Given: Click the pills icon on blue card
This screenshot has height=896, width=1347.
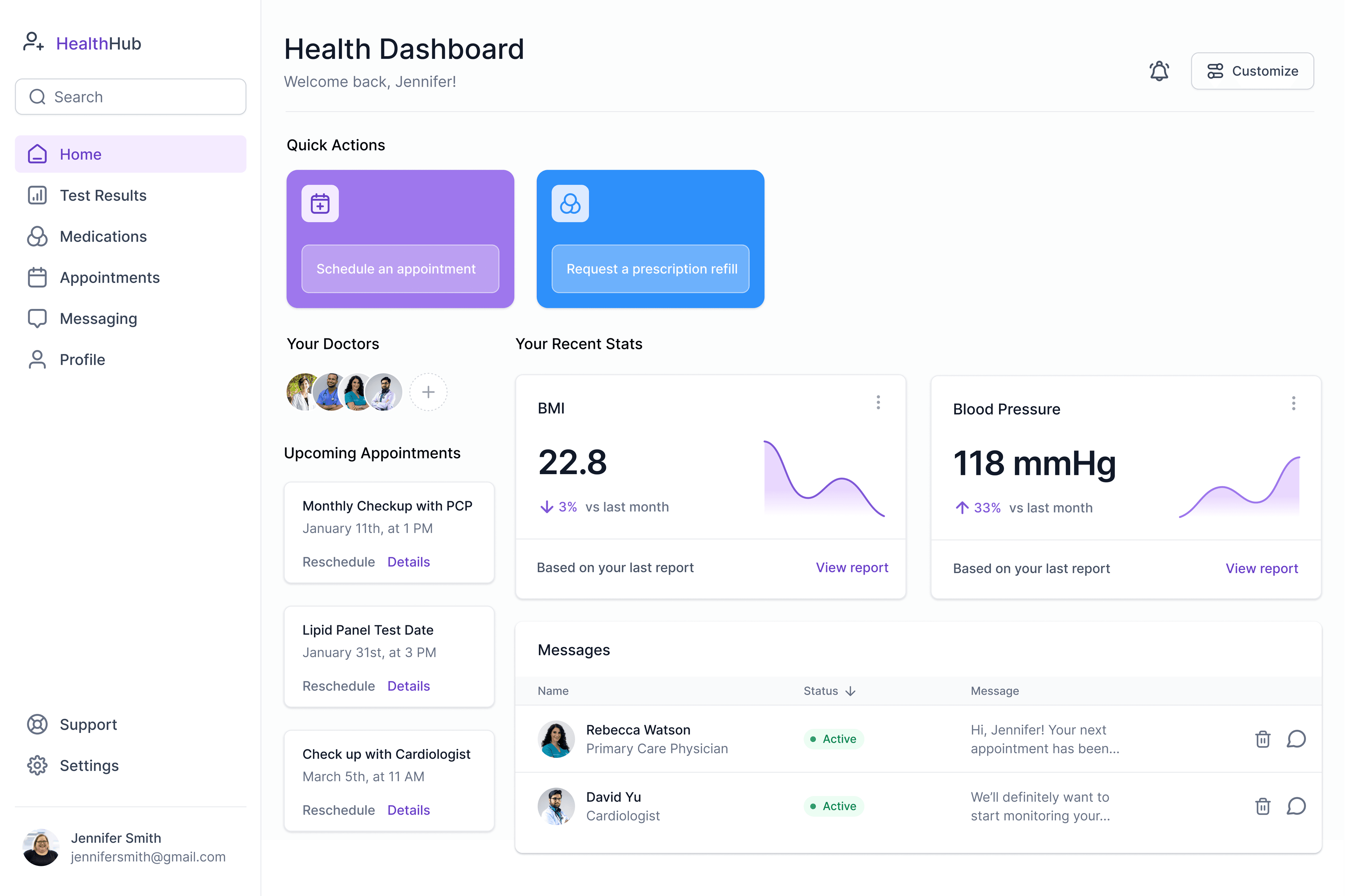Looking at the screenshot, I should click(x=570, y=203).
